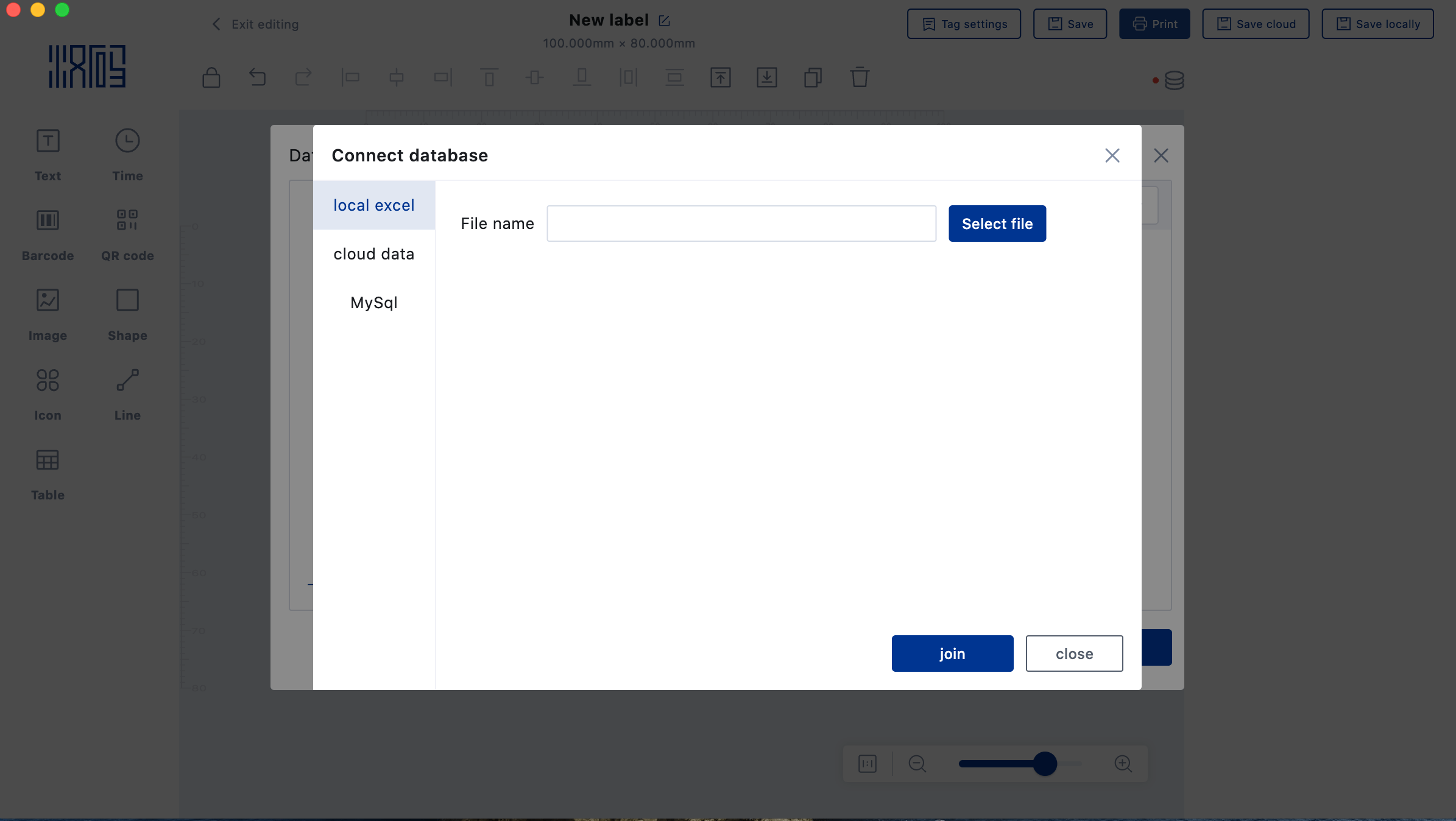Select the Text tool in sidebar
This screenshot has height=821, width=1456.
tap(48, 153)
